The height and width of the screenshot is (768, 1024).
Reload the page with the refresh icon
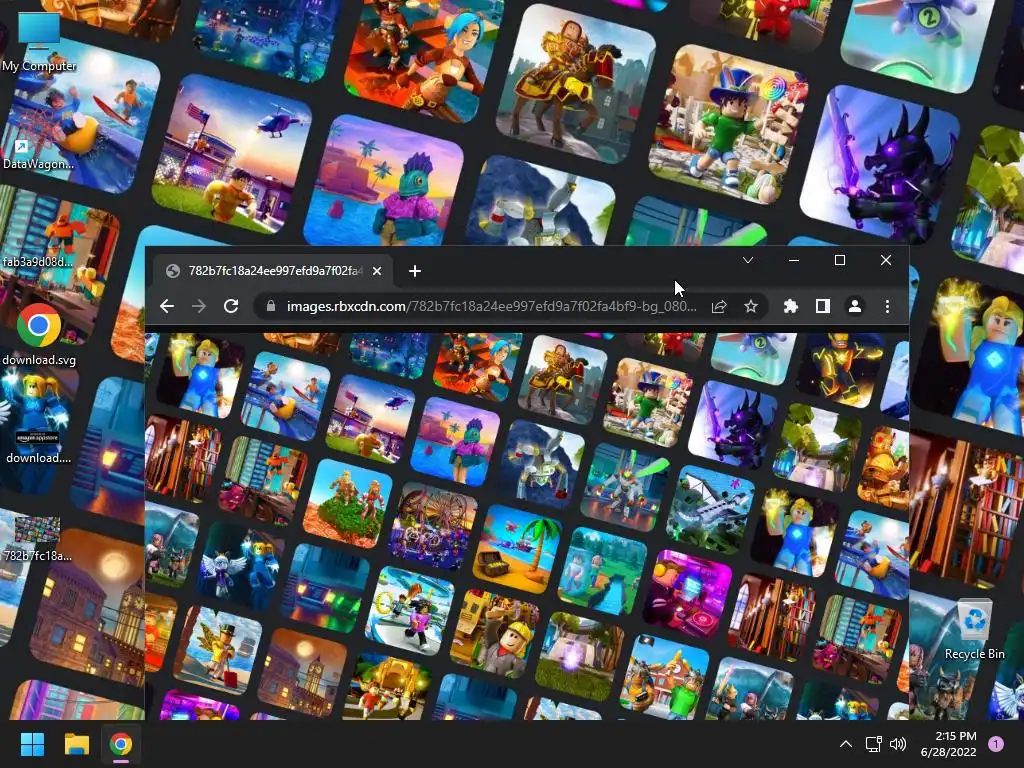click(x=231, y=306)
